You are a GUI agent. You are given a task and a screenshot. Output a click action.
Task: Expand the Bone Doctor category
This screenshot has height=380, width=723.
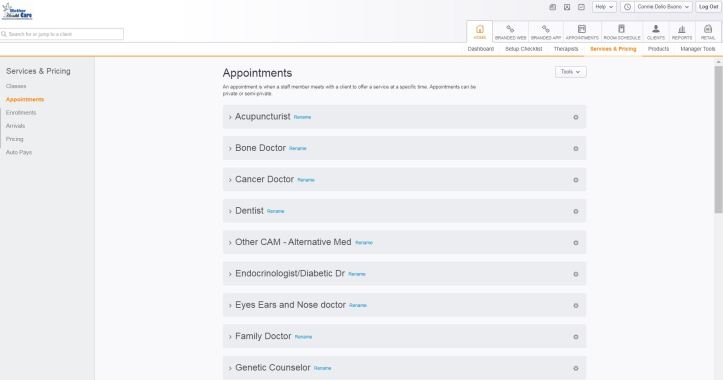click(x=230, y=148)
